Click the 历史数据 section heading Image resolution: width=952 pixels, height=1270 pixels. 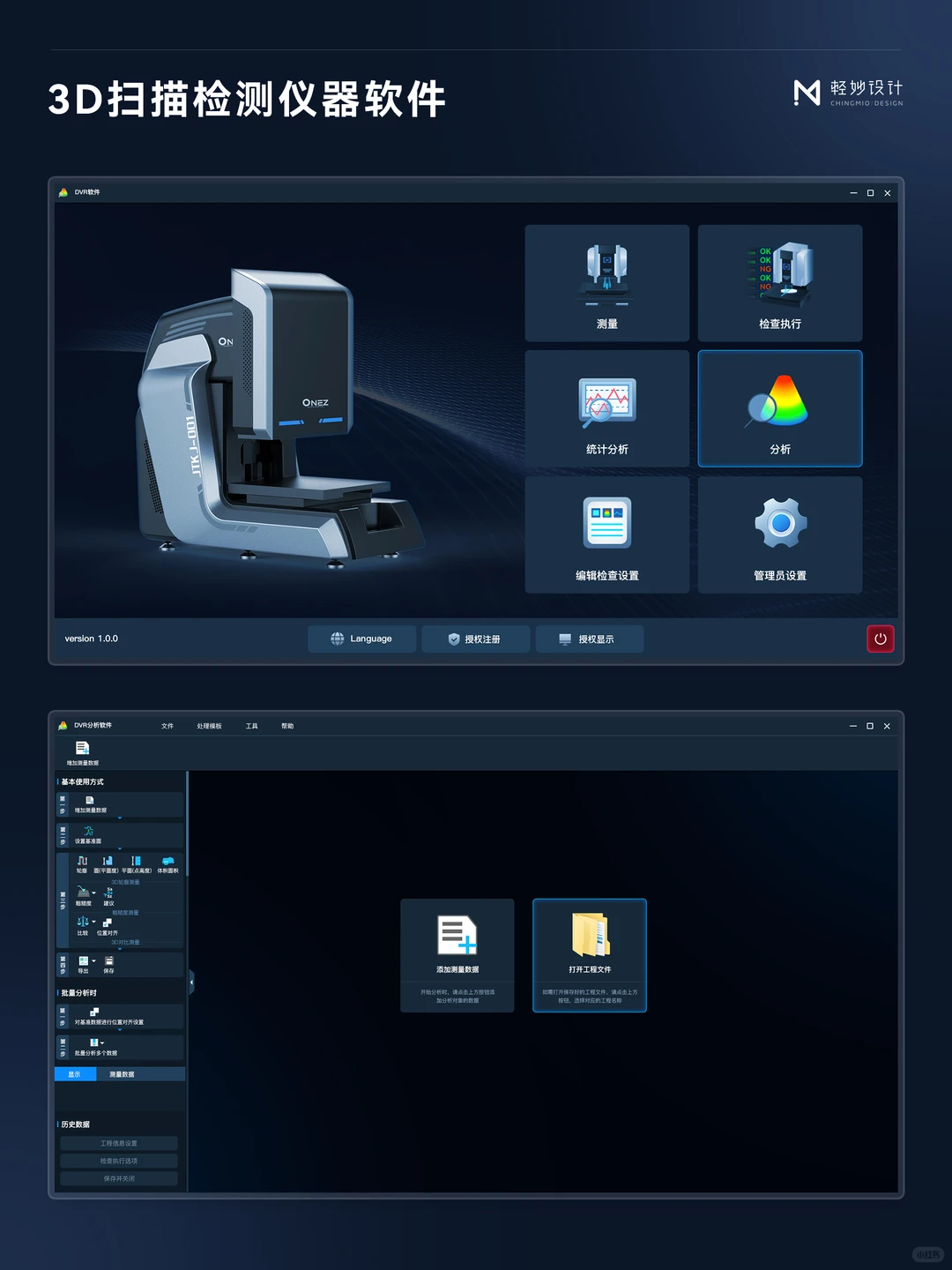pyautogui.click(x=76, y=1124)
